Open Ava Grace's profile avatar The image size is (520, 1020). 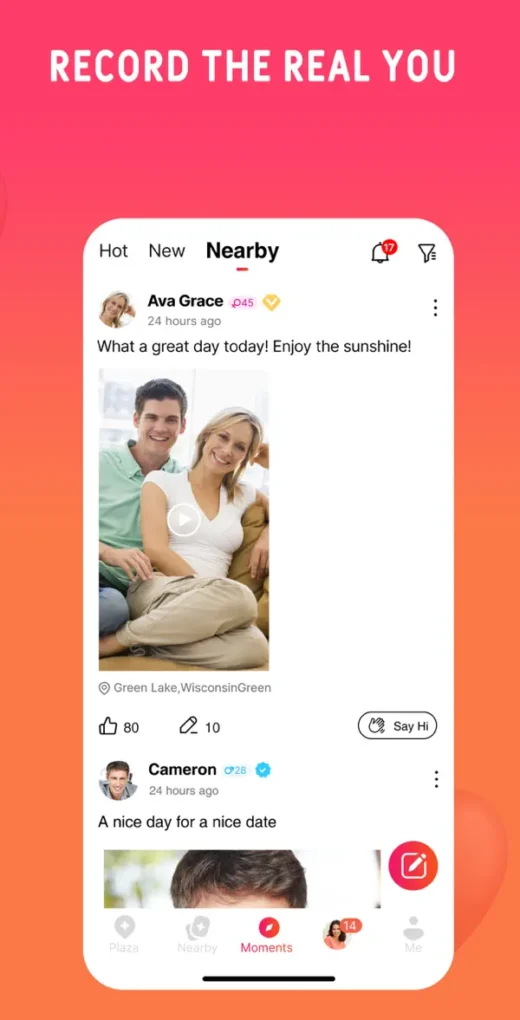[x=117, y=310]
